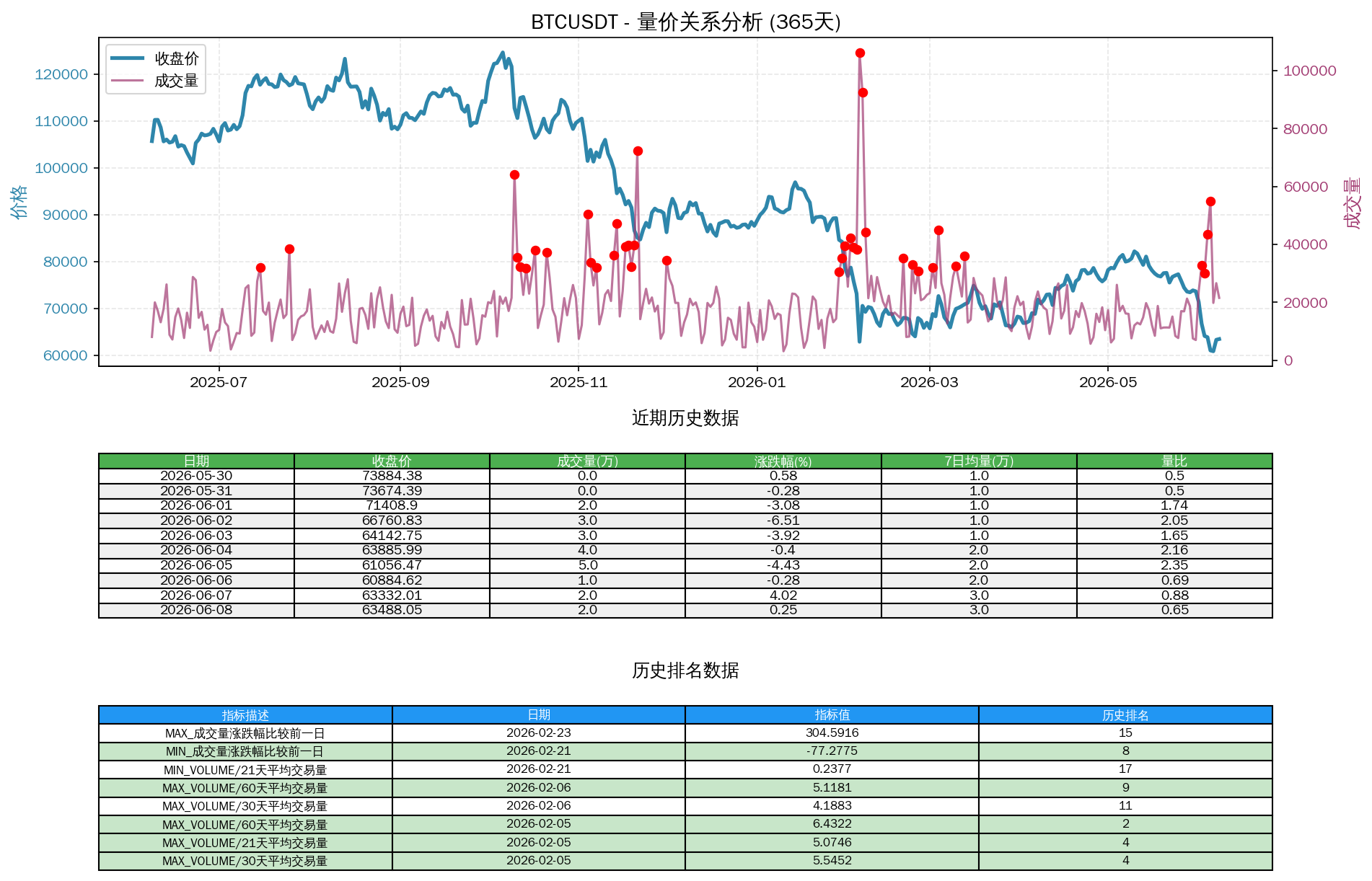Click closing price 61056.47

[x=392, y=566]
